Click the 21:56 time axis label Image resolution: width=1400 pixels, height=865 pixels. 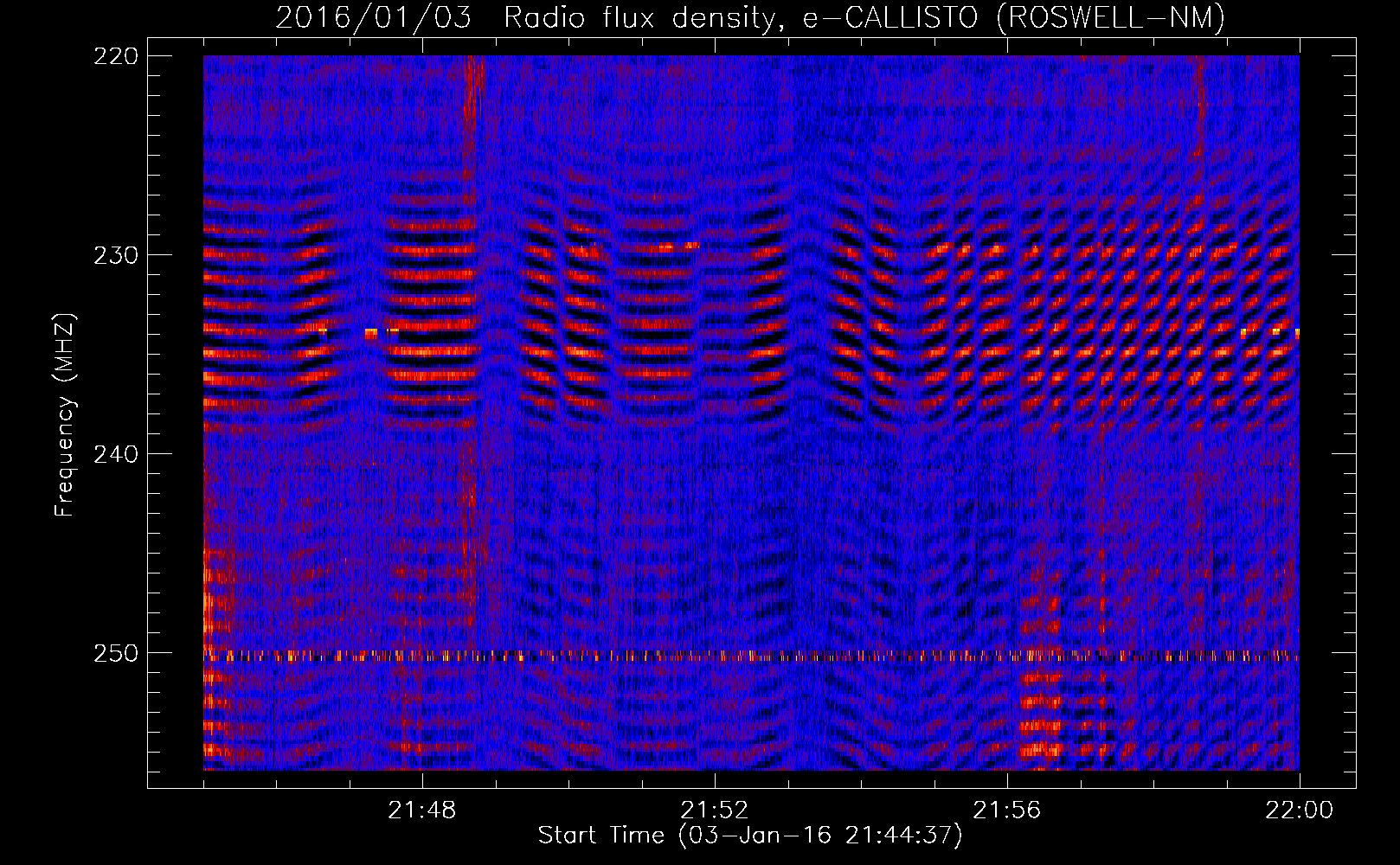tap(1007, 811)
